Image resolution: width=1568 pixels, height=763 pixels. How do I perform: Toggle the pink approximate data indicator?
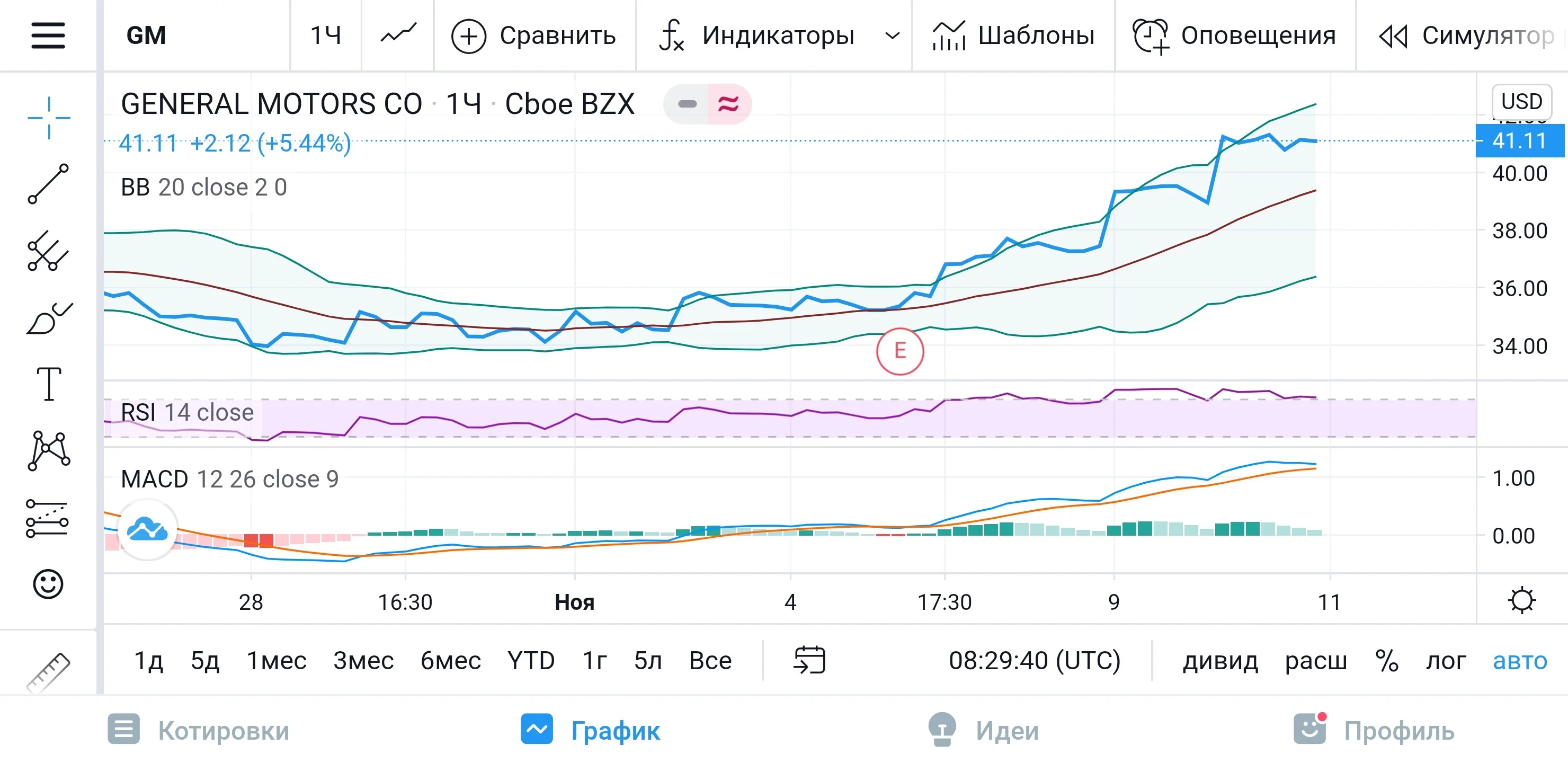click(x=728, y=104)
